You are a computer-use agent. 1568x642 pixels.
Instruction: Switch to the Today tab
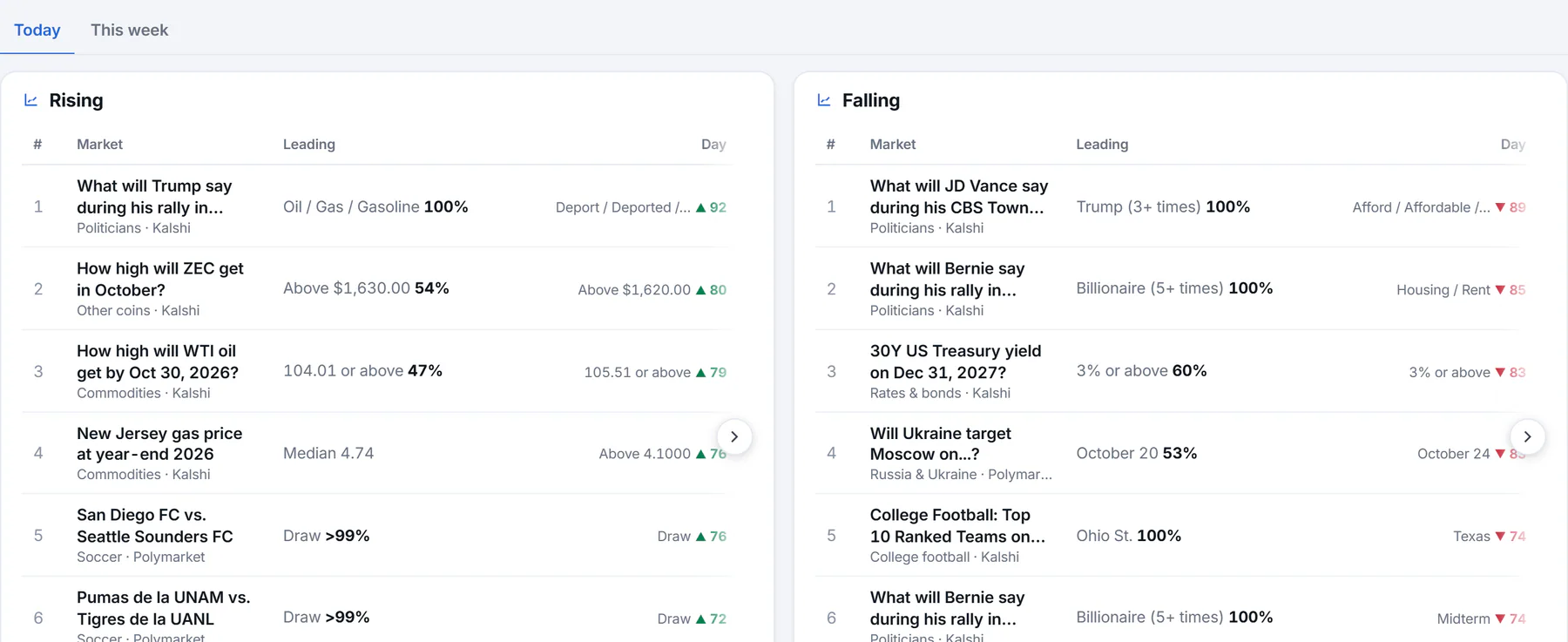coord(37,30)
